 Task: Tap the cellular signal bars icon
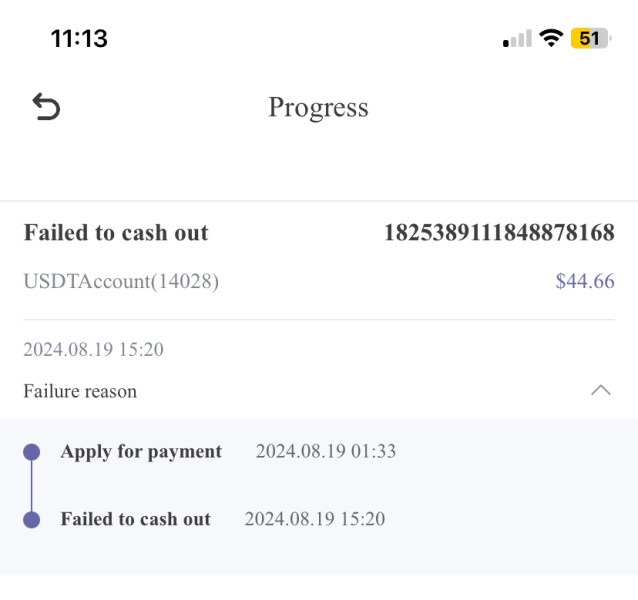click(517, 39)
